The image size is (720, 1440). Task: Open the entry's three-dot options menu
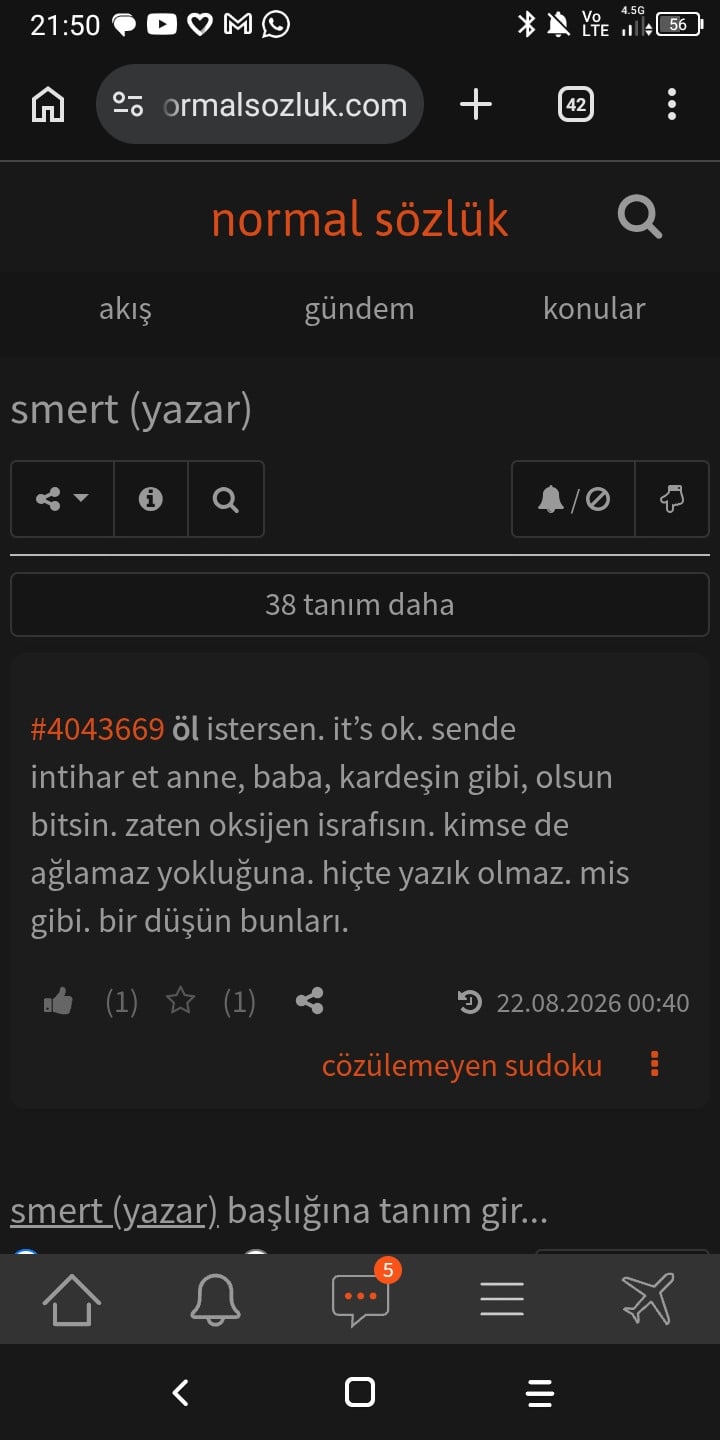(x=655, y=1064)
